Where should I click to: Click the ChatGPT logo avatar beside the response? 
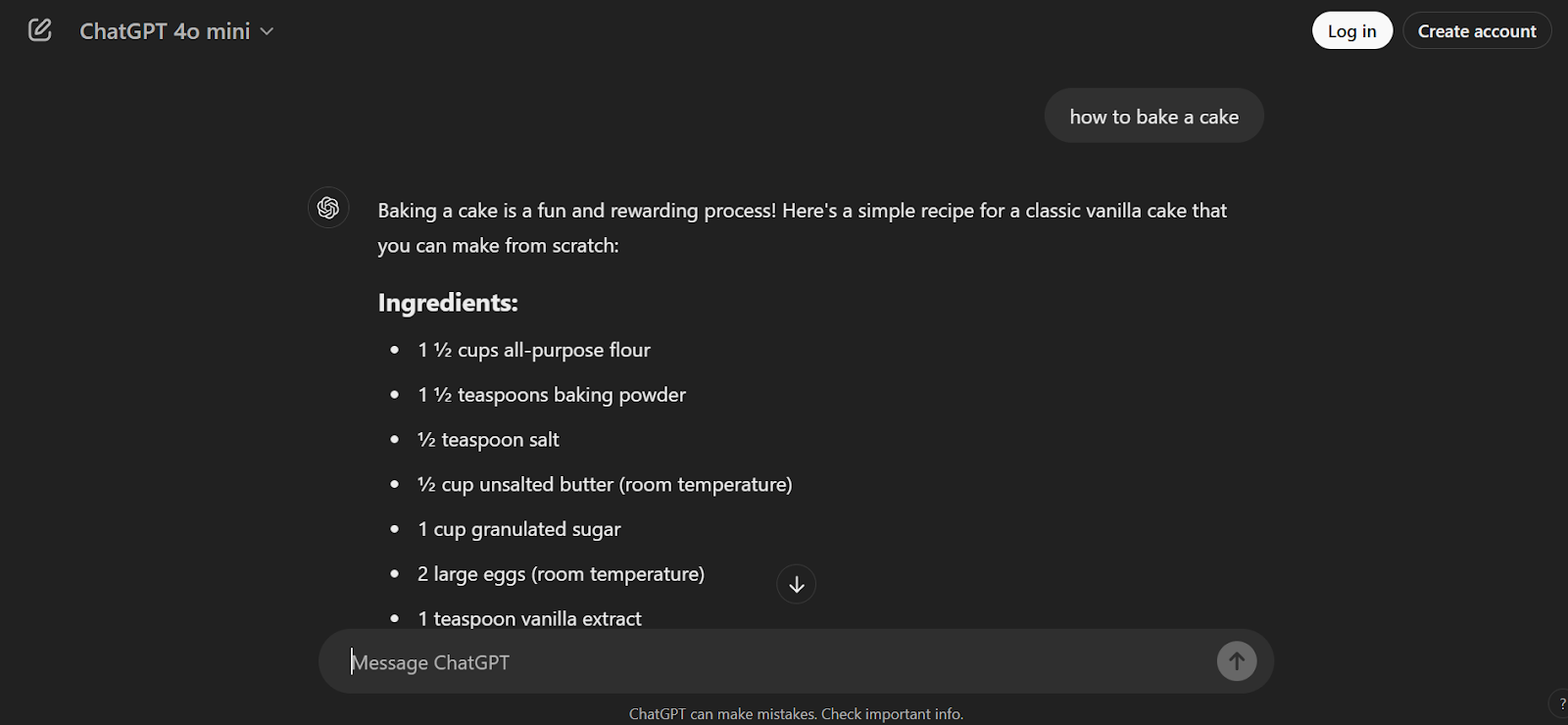(328, 208)
